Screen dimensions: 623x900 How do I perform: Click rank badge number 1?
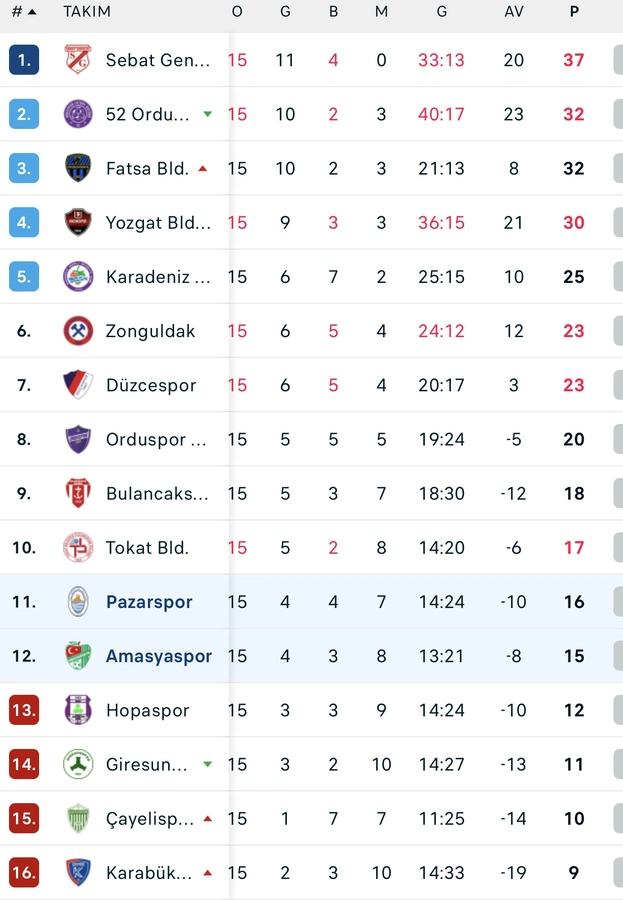click(24, 60)
